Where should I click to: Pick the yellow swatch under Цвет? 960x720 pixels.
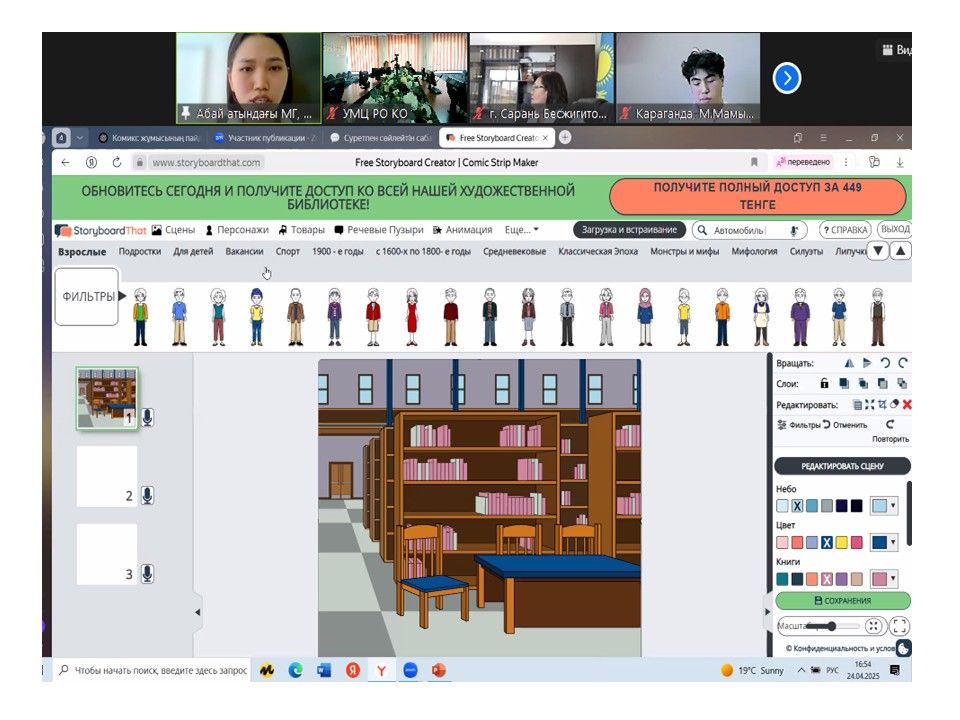(841, 542)
